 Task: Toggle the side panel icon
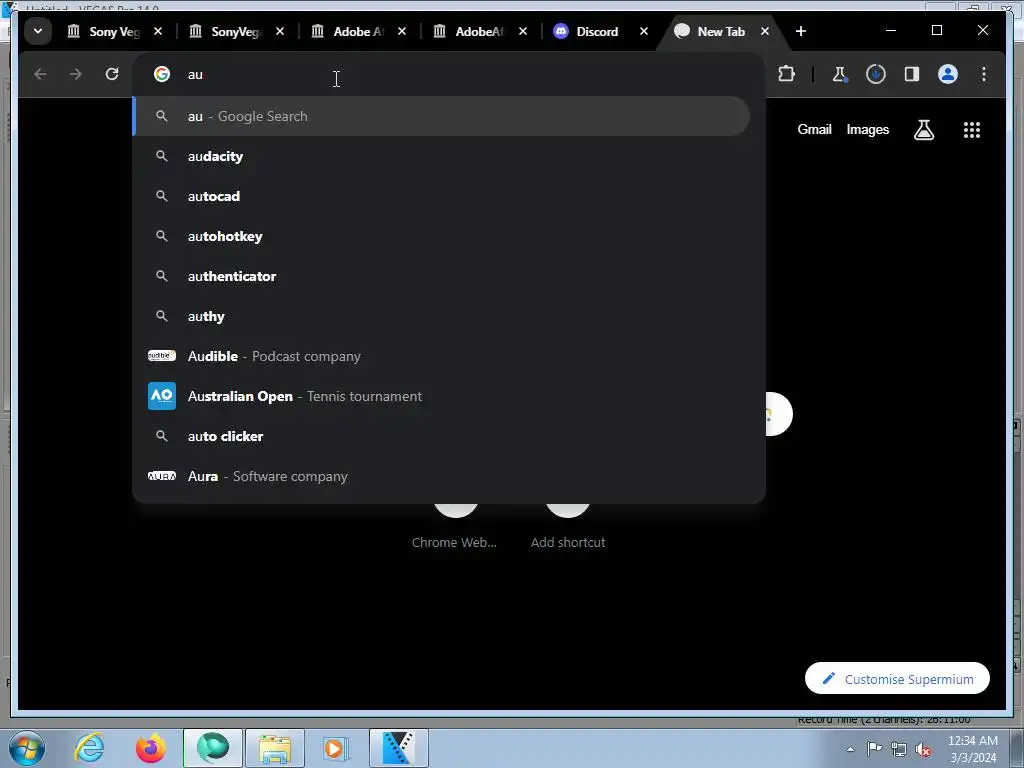tap(912, 74)
